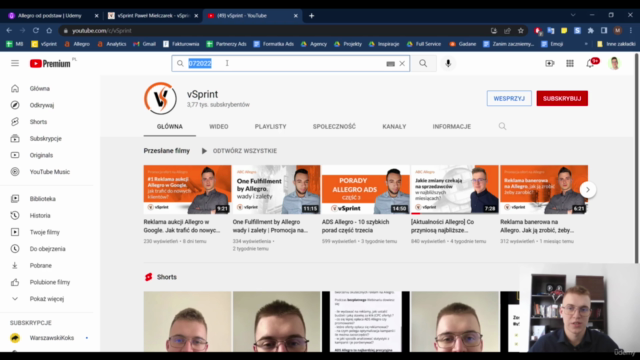The height and width of the screenshot is (360, 640).
Task: Click the browser address bar
Action: (273, 31)
